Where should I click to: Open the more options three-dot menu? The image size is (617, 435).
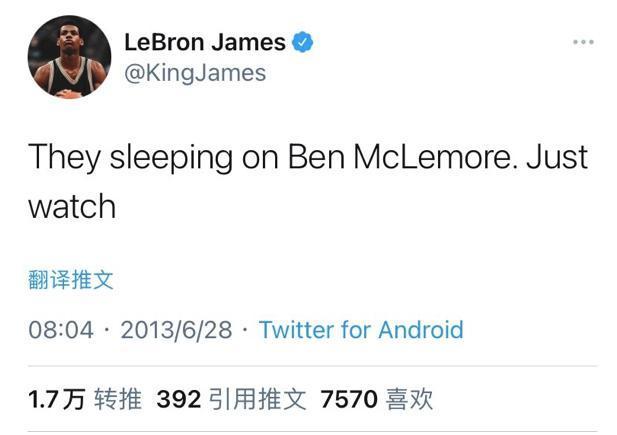pyautogui.click(x=583, y=42)
